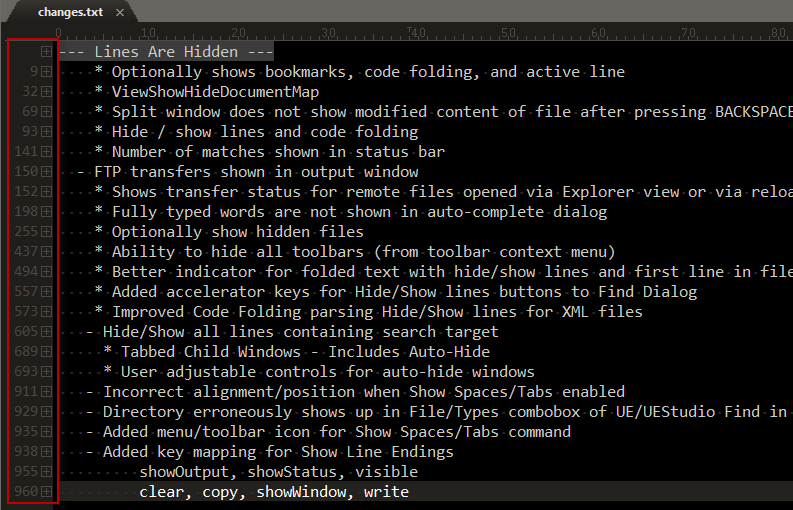Unfold hidden lines at line 198
The image size is (793, 510).
click(47, 211)
